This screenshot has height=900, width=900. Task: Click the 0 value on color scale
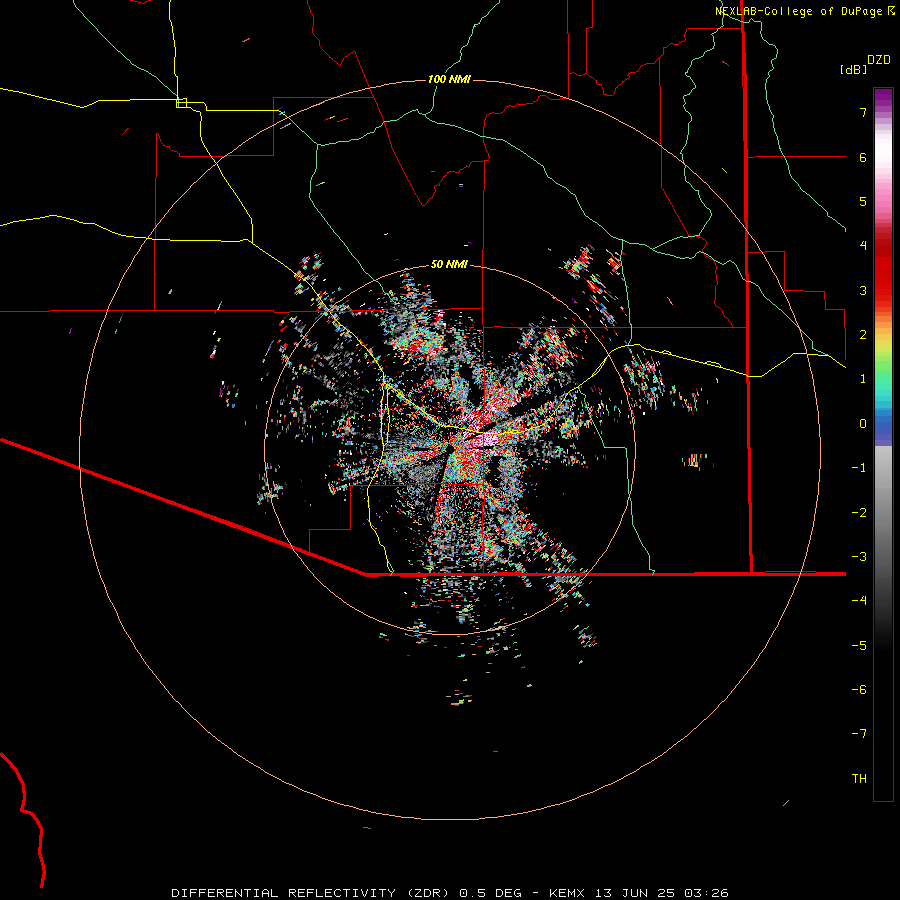863,424
